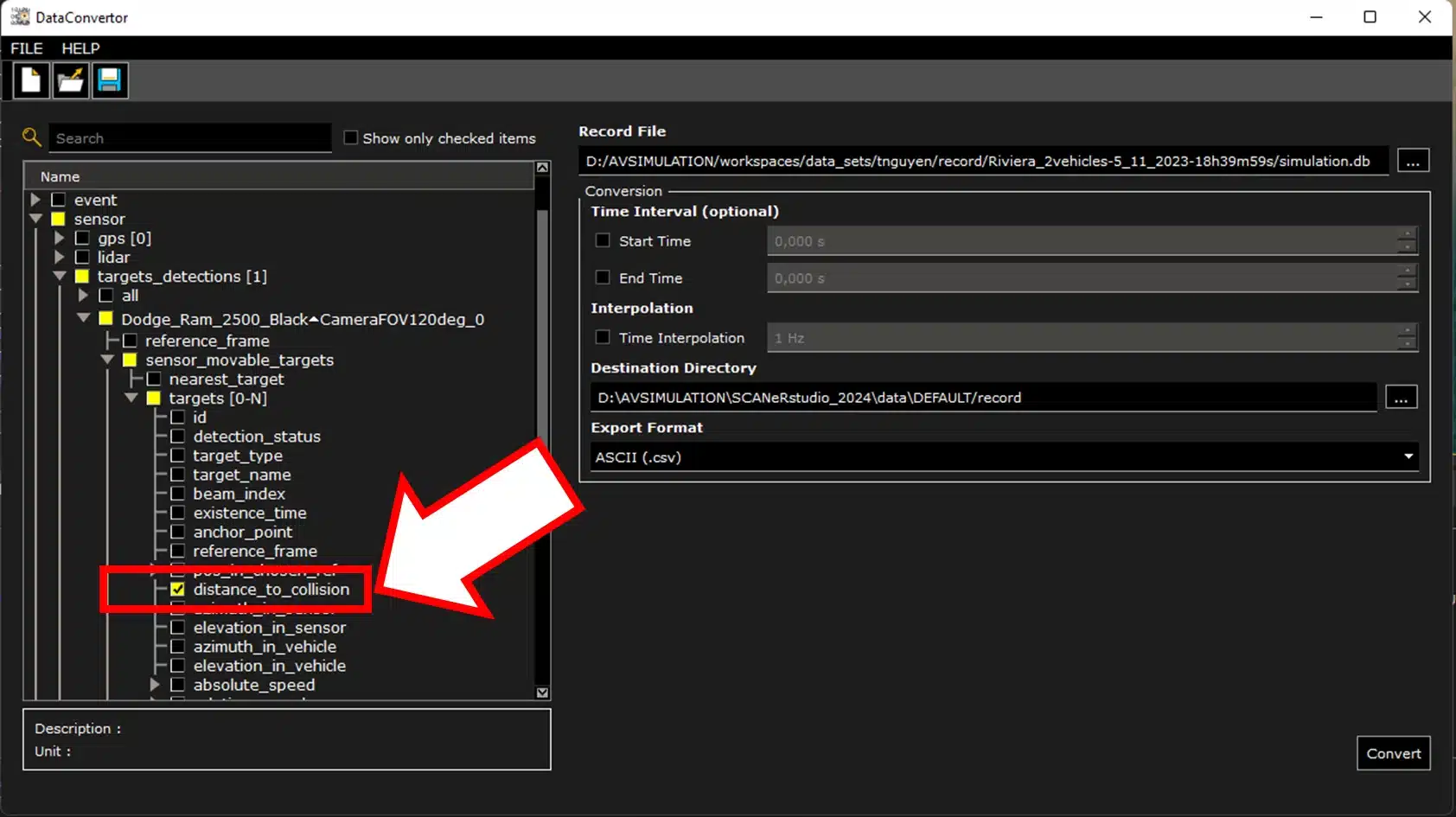Click the Convert button
Screen dimensions: 1456x817
(x=1393, y=753)
